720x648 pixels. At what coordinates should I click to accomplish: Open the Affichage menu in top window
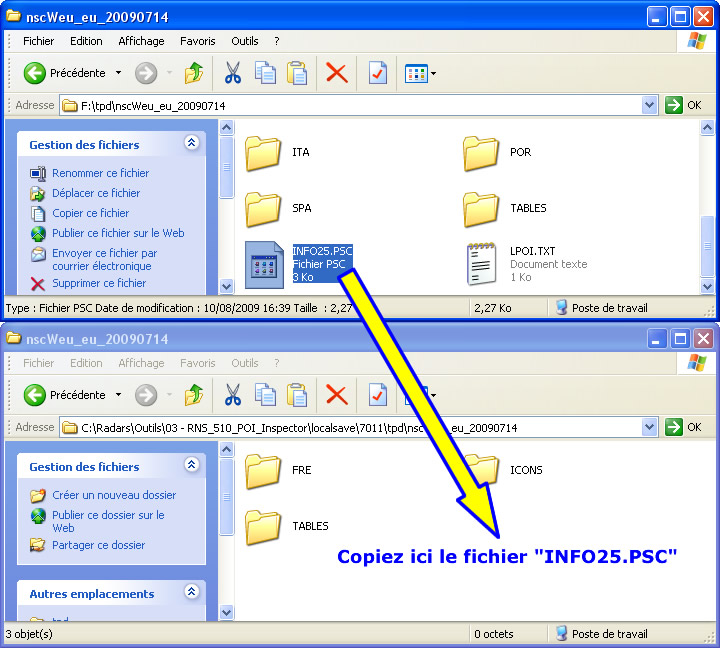pyautogui.click(x=141, y=41)
